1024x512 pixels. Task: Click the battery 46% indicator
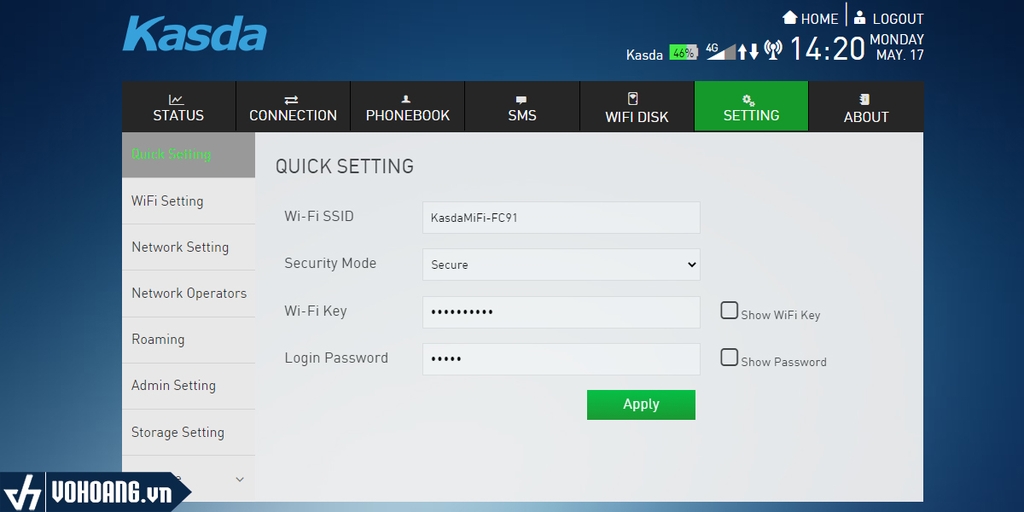(x=684, y=54)
